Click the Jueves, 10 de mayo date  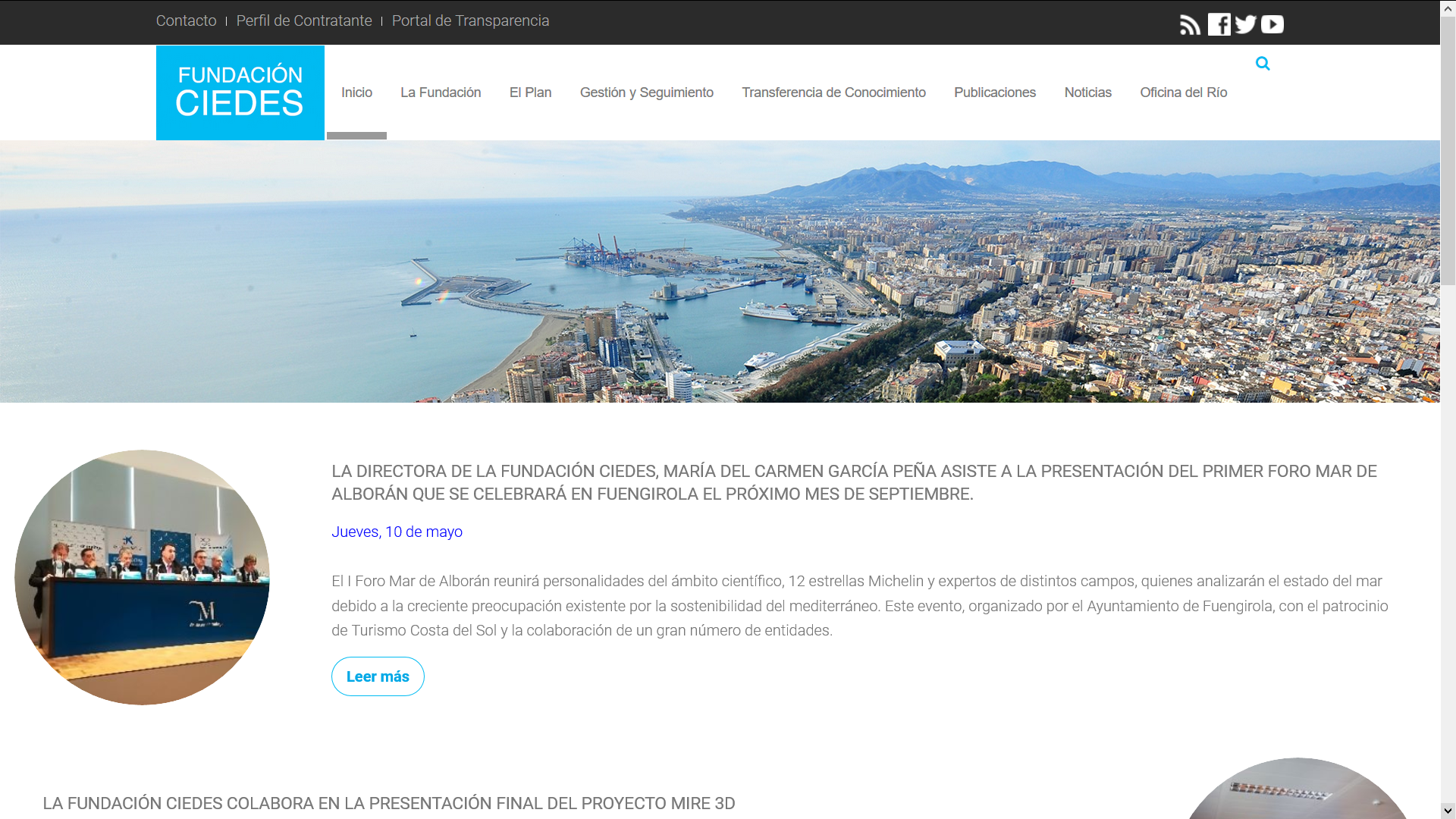tap(397, 532)
